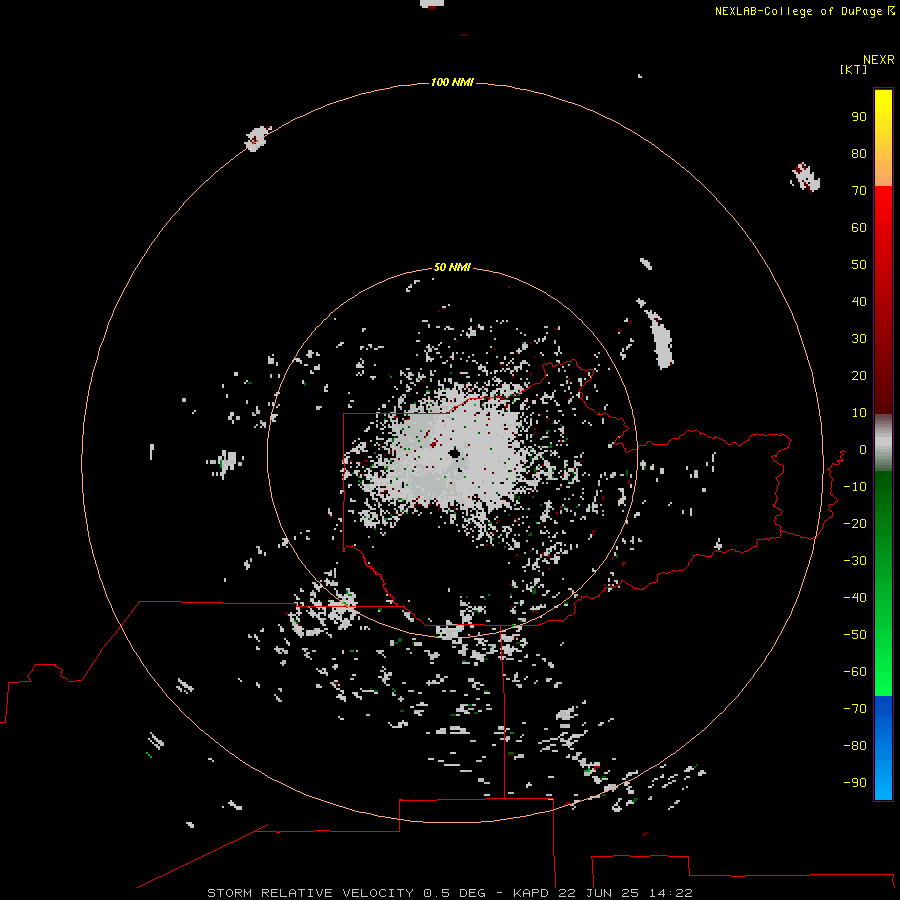Pick the bright red band of the velocity scale
This screenshot has width=900, height=900.
click(883, 300)
